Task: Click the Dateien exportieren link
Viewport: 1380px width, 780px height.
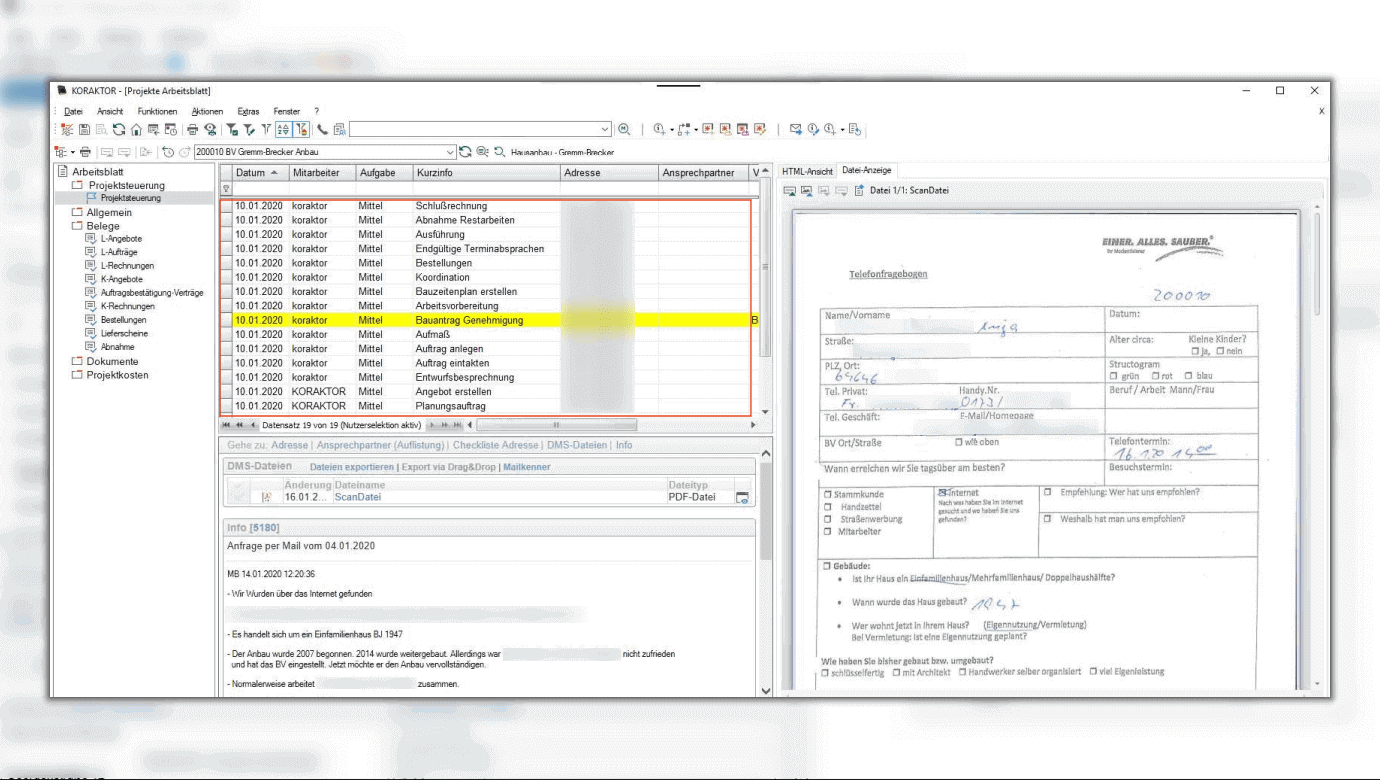Action: coord(351,467)
